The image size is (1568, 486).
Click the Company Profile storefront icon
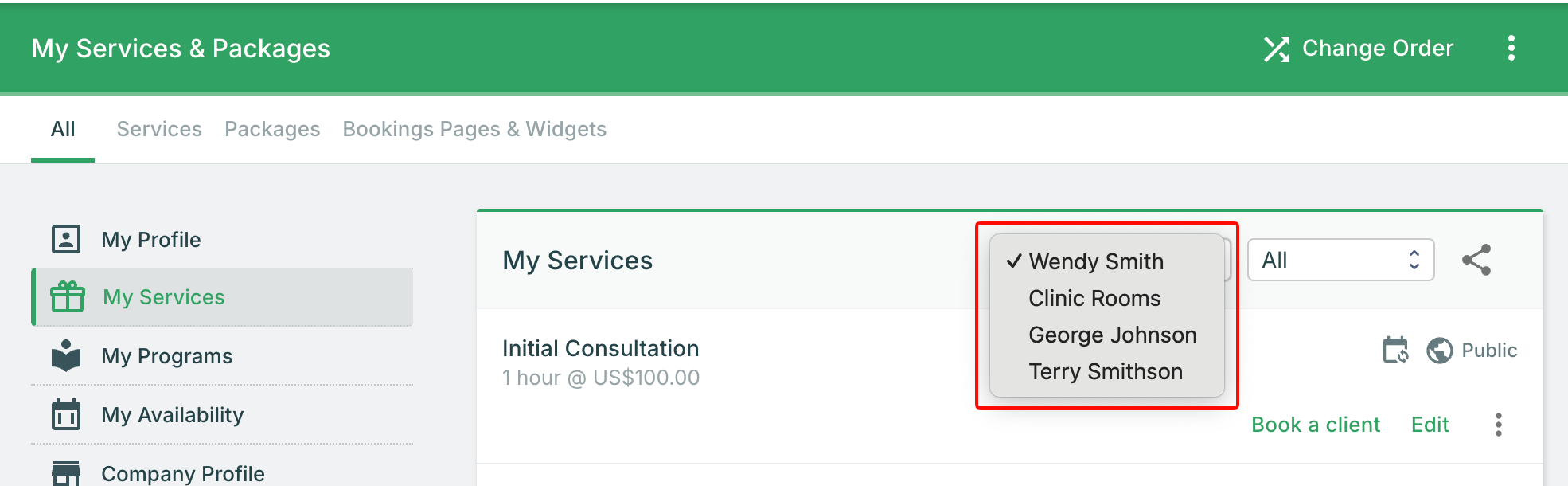[66, 472]
